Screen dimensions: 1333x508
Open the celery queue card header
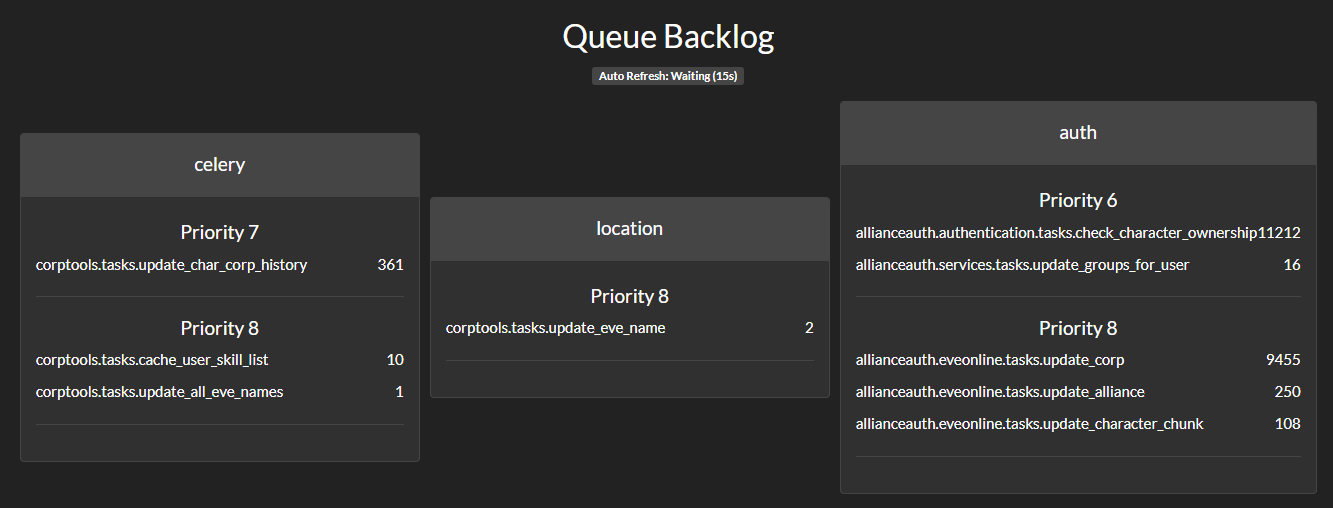219,165
